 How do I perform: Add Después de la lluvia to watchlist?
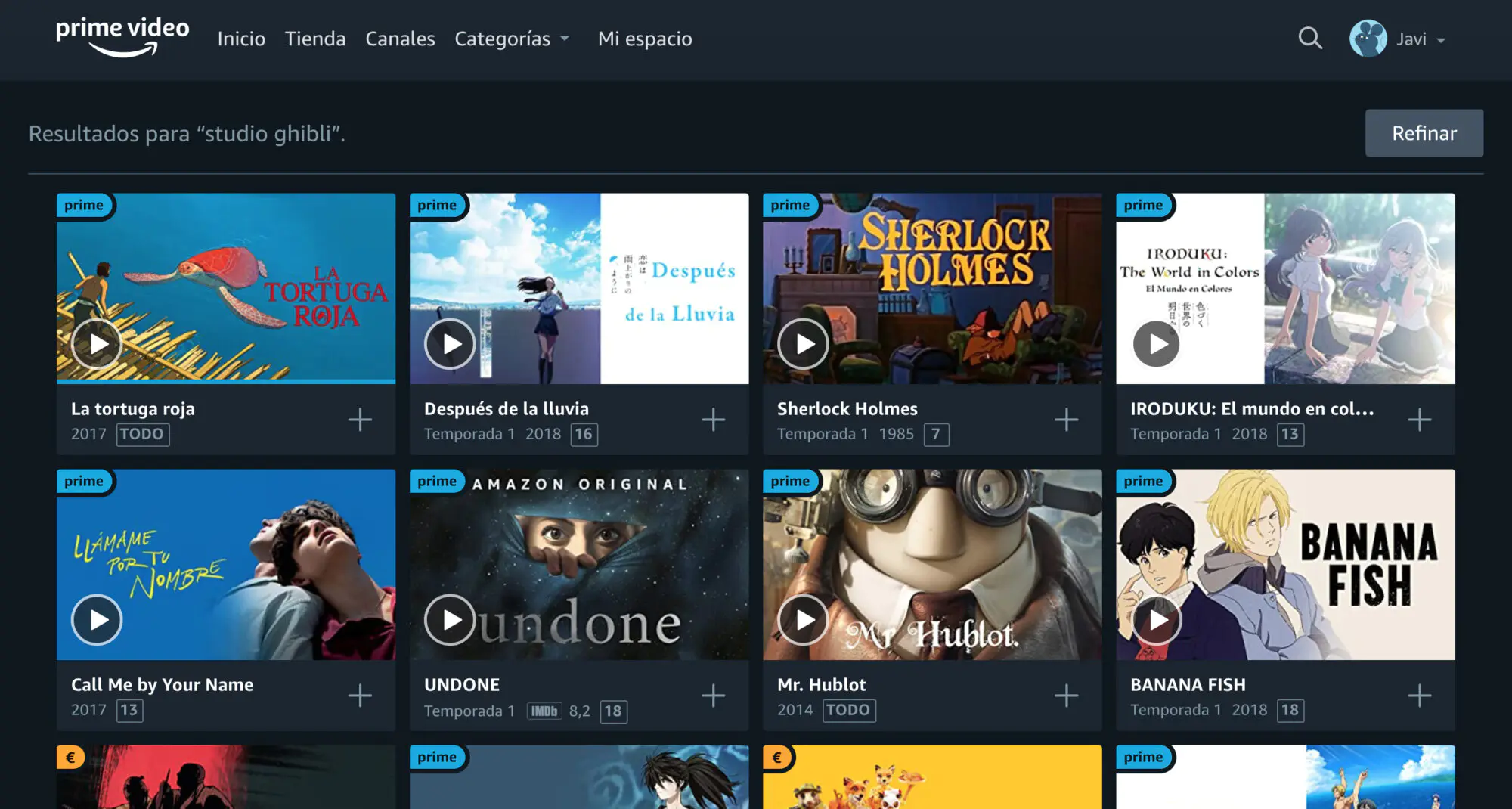click(x=713, y=420)
